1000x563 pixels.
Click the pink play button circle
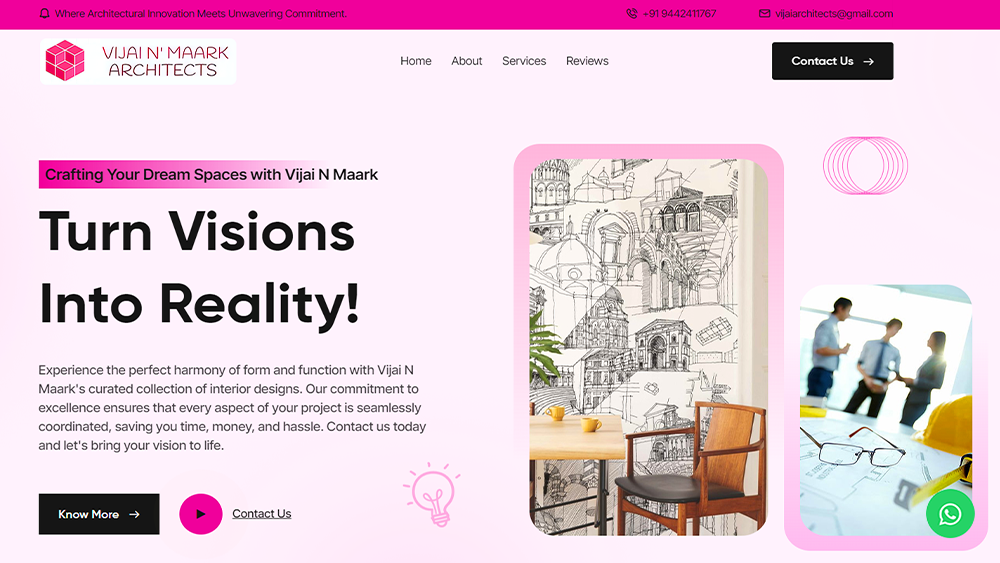point(201,514)
